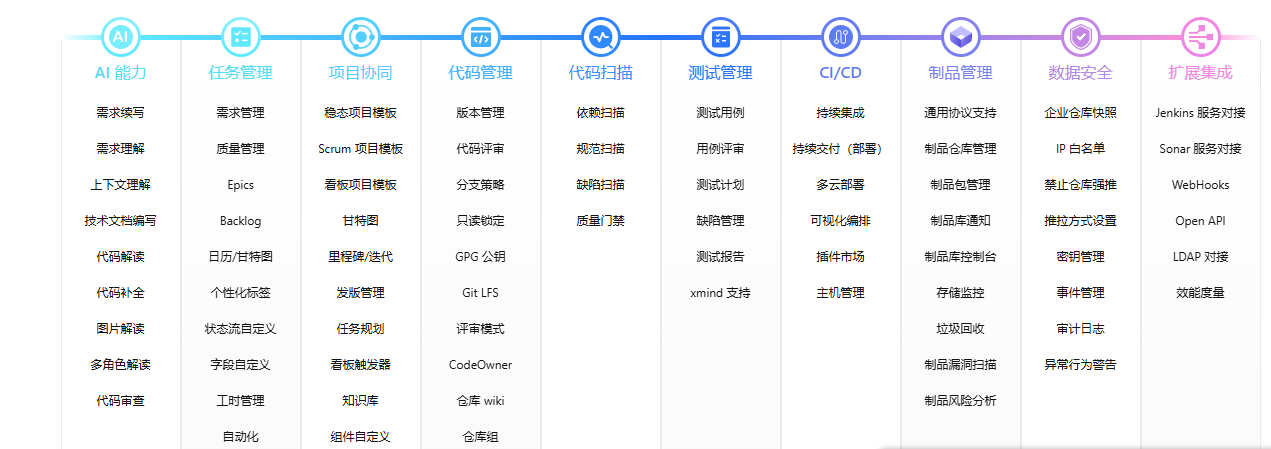Open the 测试管理 heading
1271x449 pixels.
[x=720, y=73]
